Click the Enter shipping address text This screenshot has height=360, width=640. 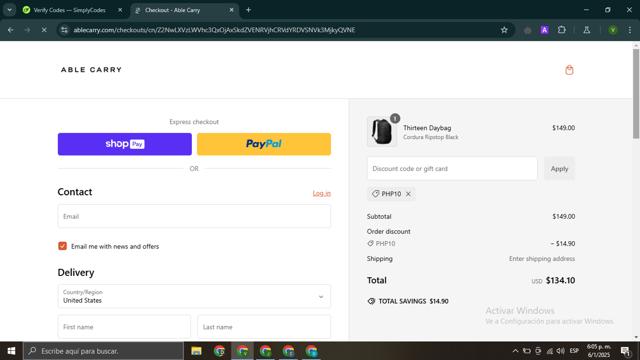[542, 259]
